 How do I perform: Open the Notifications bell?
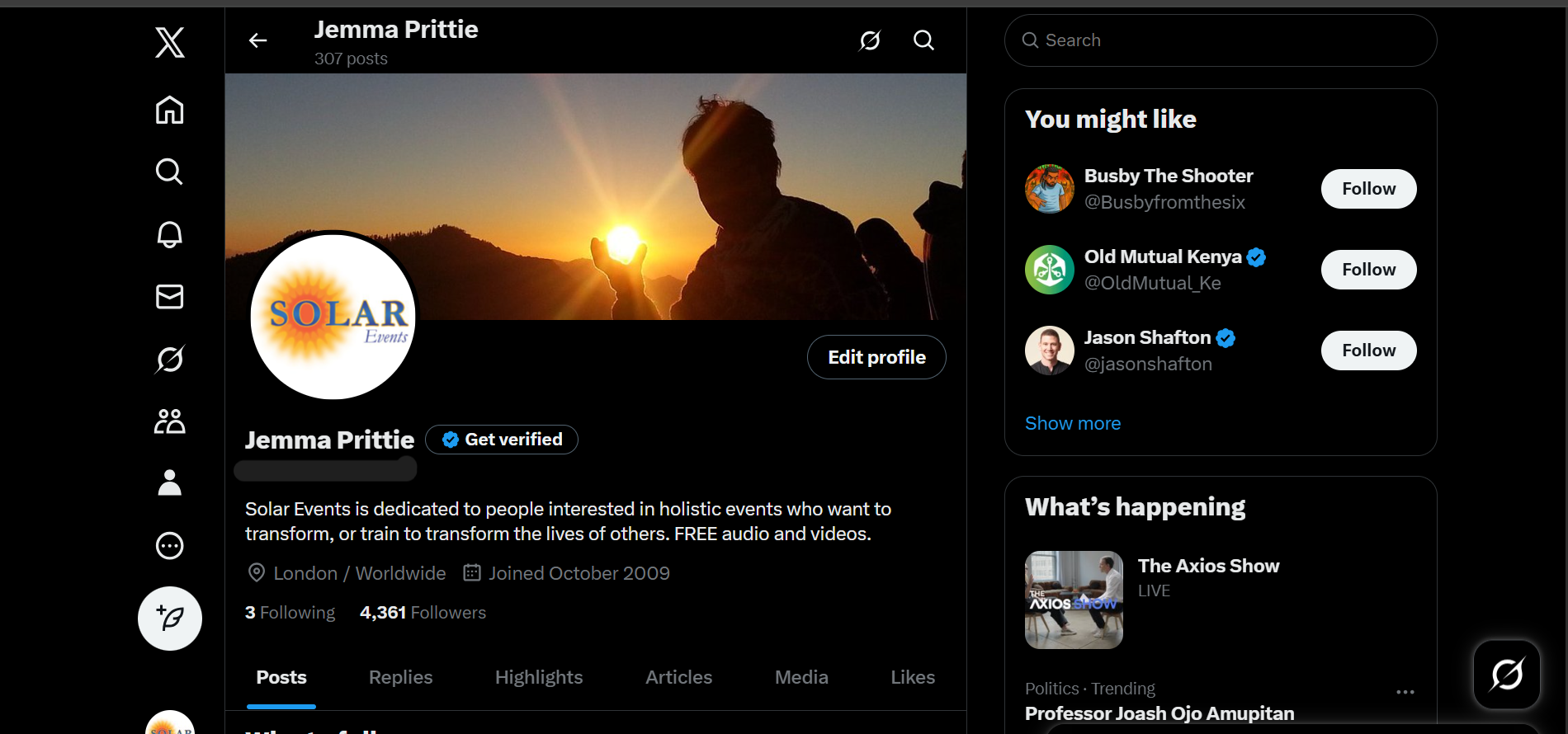170,234
